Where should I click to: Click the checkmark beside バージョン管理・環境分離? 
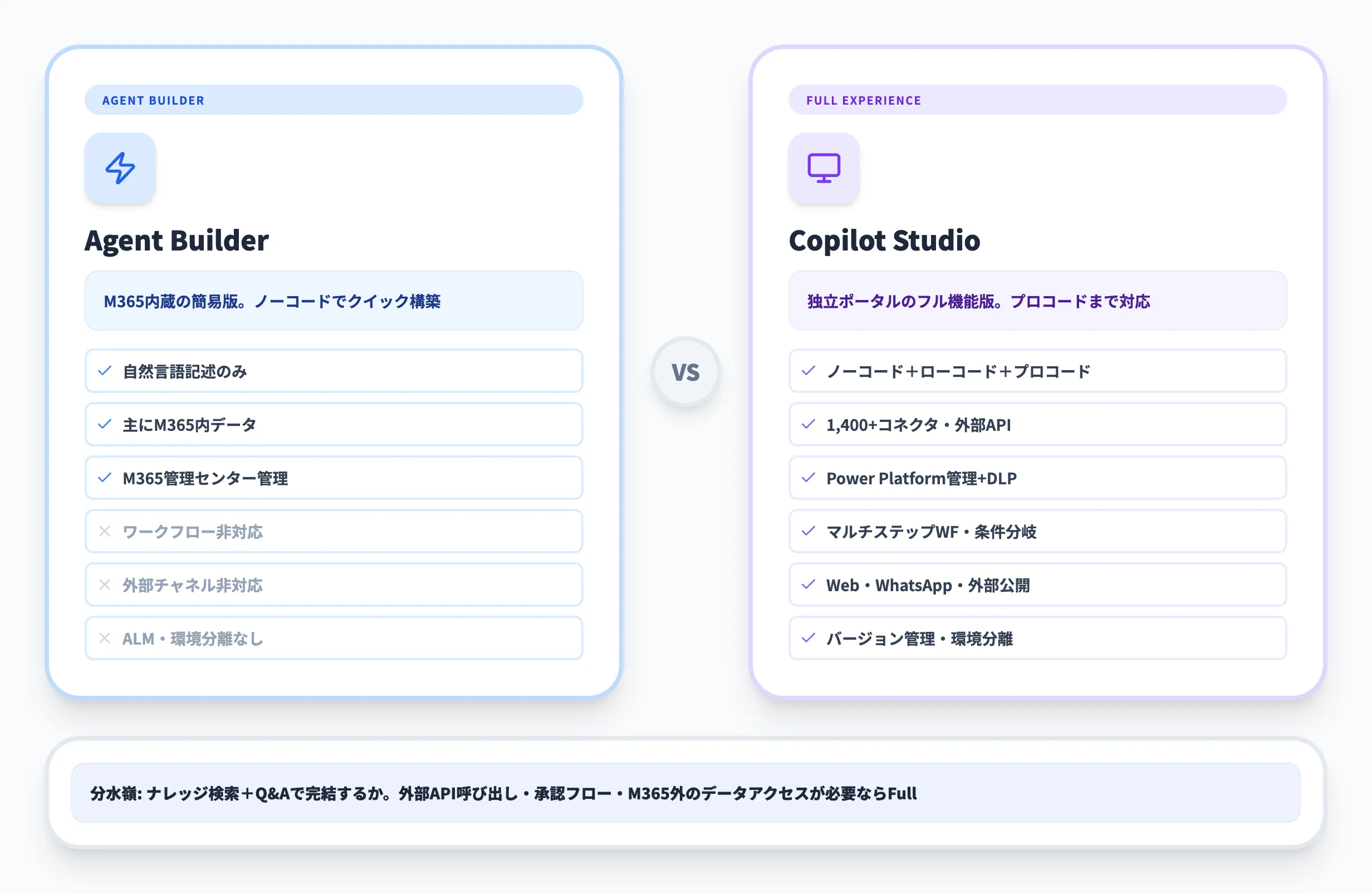point(810,638)
